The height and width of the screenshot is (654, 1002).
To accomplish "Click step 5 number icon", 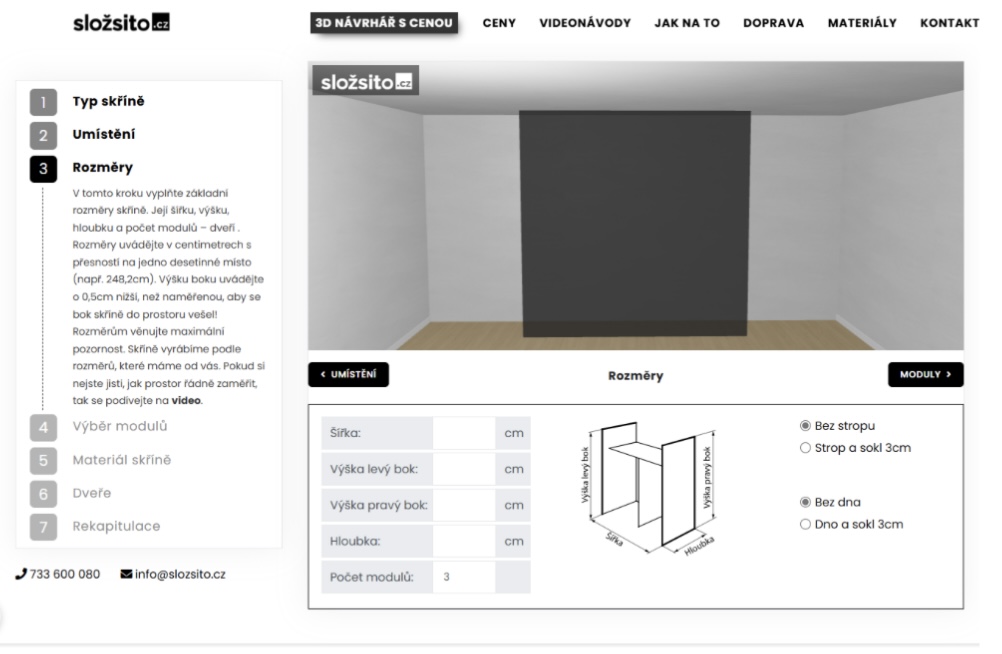I will point(43,460).
